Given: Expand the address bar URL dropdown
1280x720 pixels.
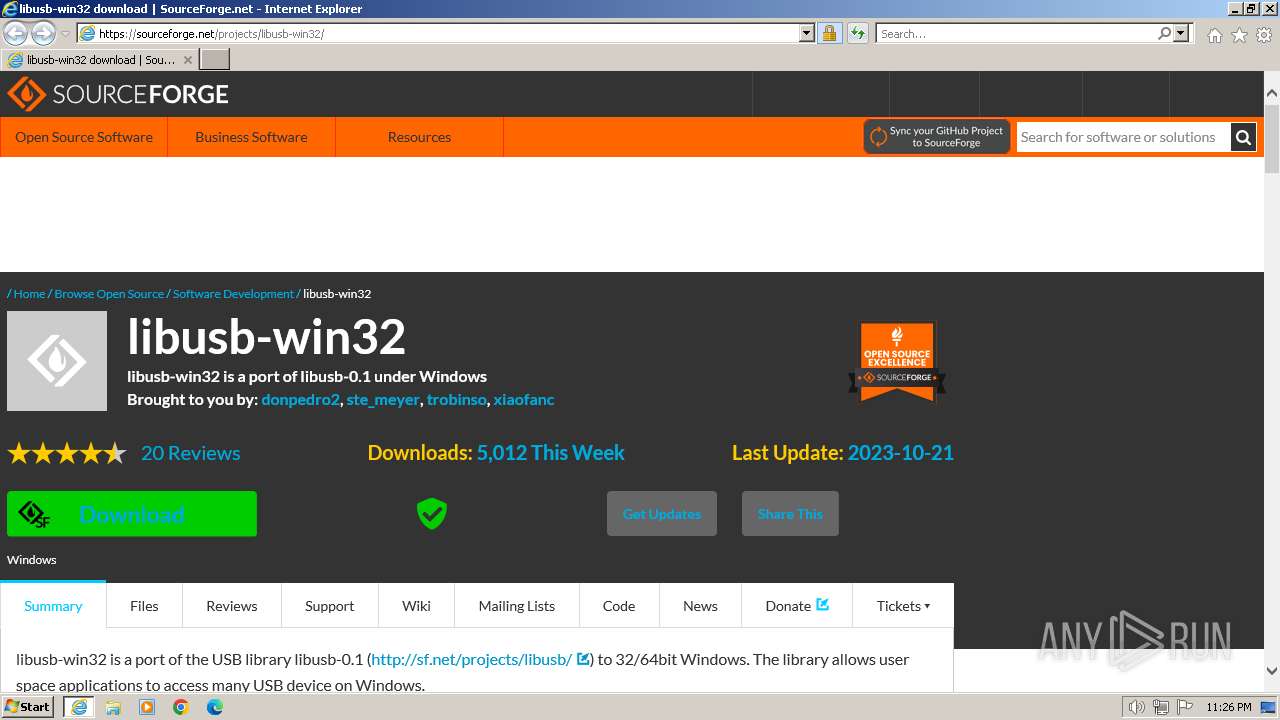Looking at the screenshot, I should coord(807,33).
